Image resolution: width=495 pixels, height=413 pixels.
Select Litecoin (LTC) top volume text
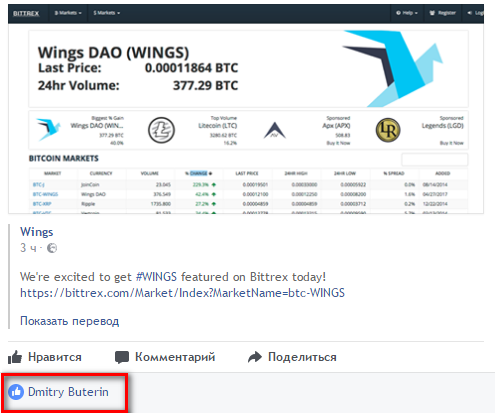pyautogui.click(x=218, y=126)
